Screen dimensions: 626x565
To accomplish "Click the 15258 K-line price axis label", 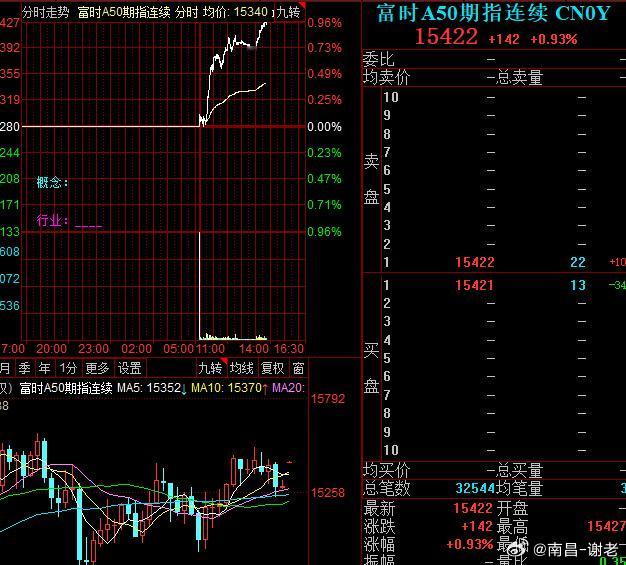I will pos(328,493).
